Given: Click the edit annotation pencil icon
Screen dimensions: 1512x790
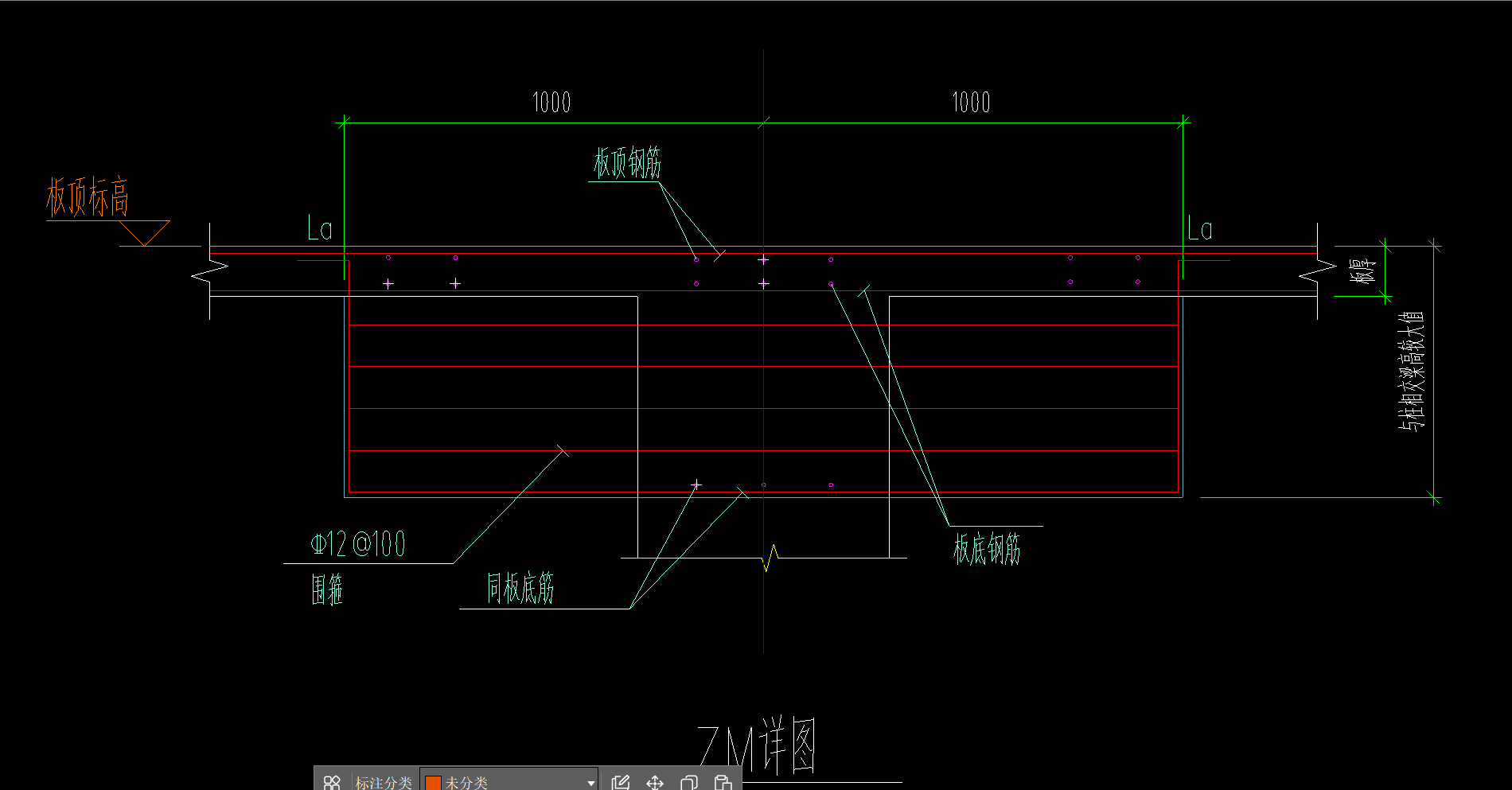Looking at the screenshot, I should [x=621, y=782].
